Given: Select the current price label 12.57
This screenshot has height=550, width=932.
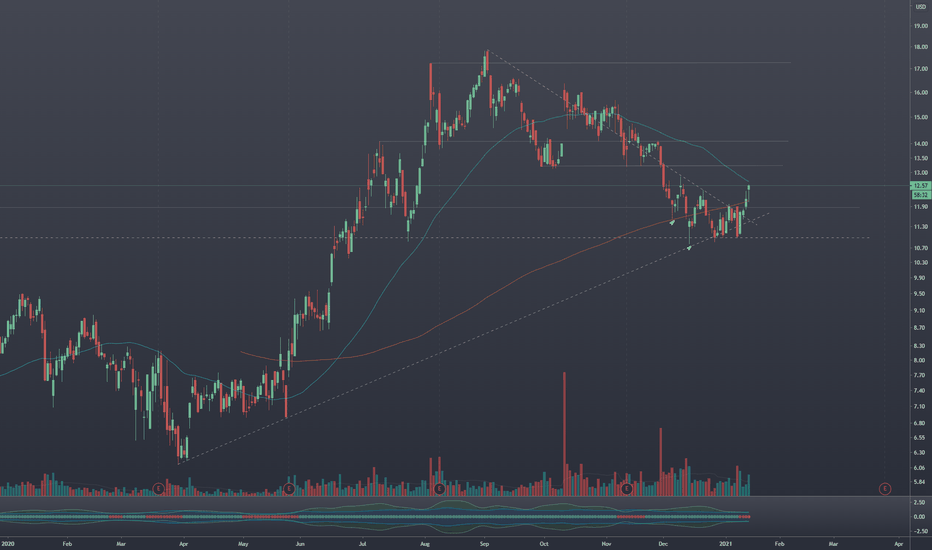Looking at the screenshot, I should click(x=921, y=186).
